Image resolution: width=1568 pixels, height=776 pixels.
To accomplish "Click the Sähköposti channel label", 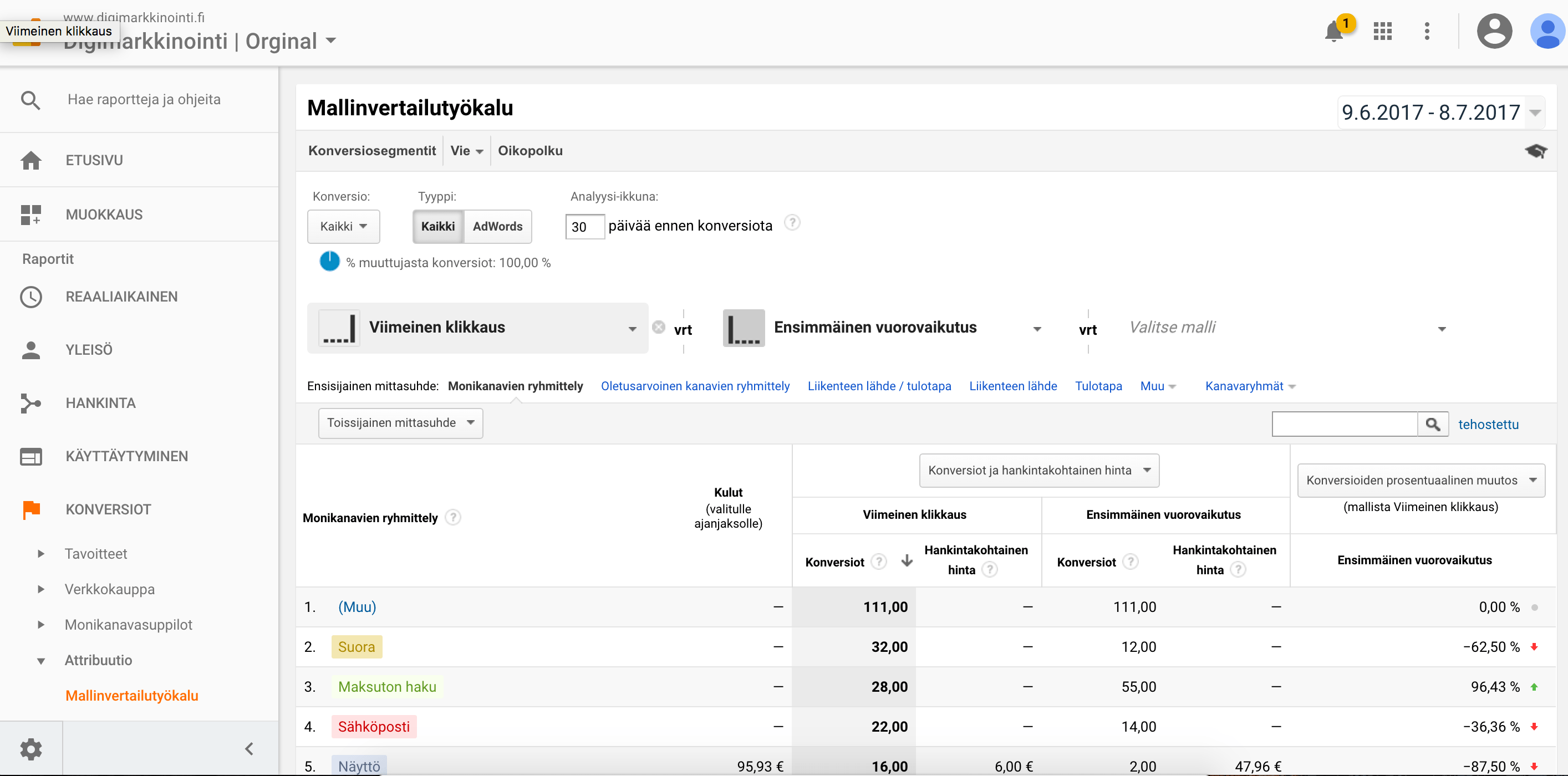I will [x=374, y=727].
